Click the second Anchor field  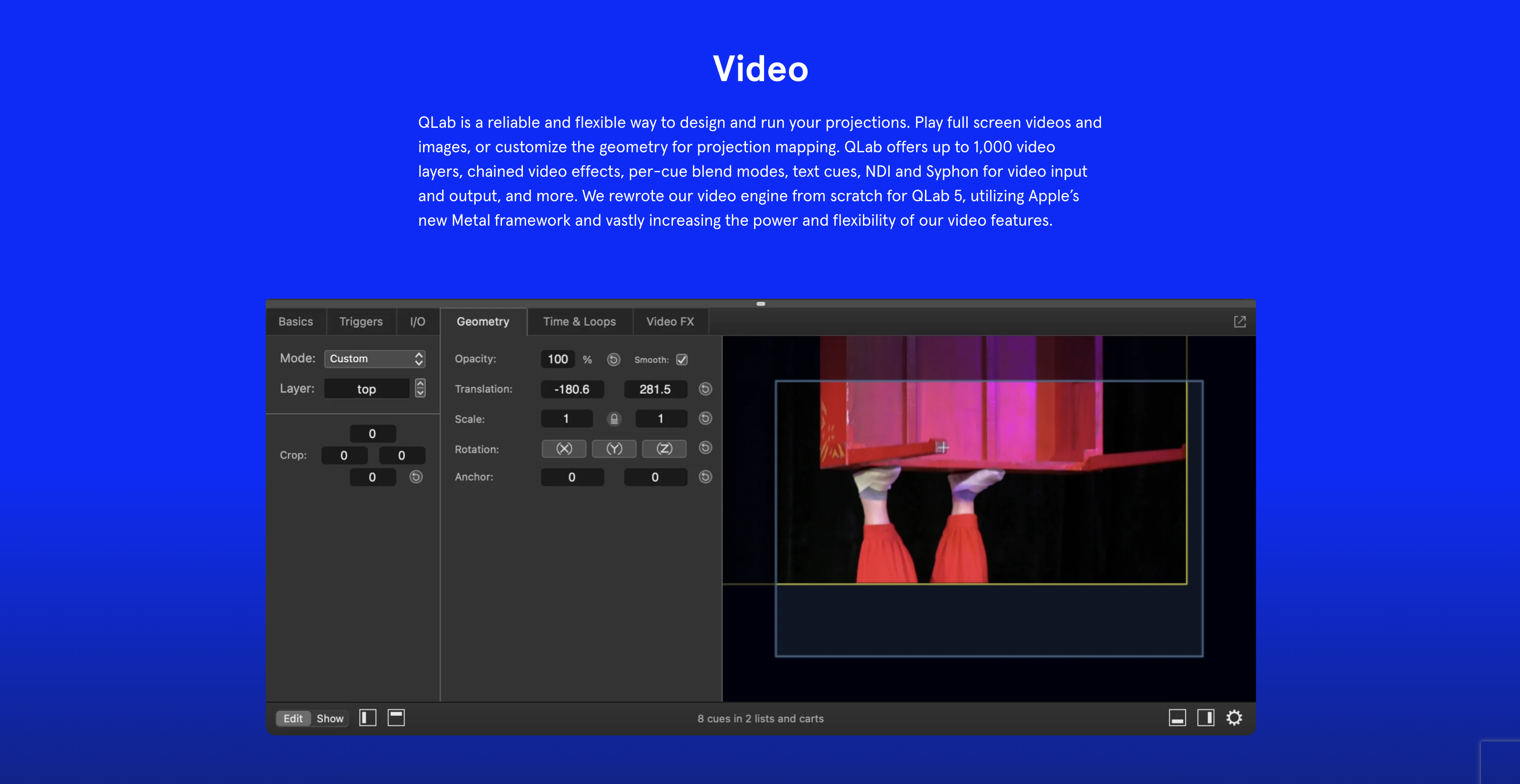pos(655,477)
